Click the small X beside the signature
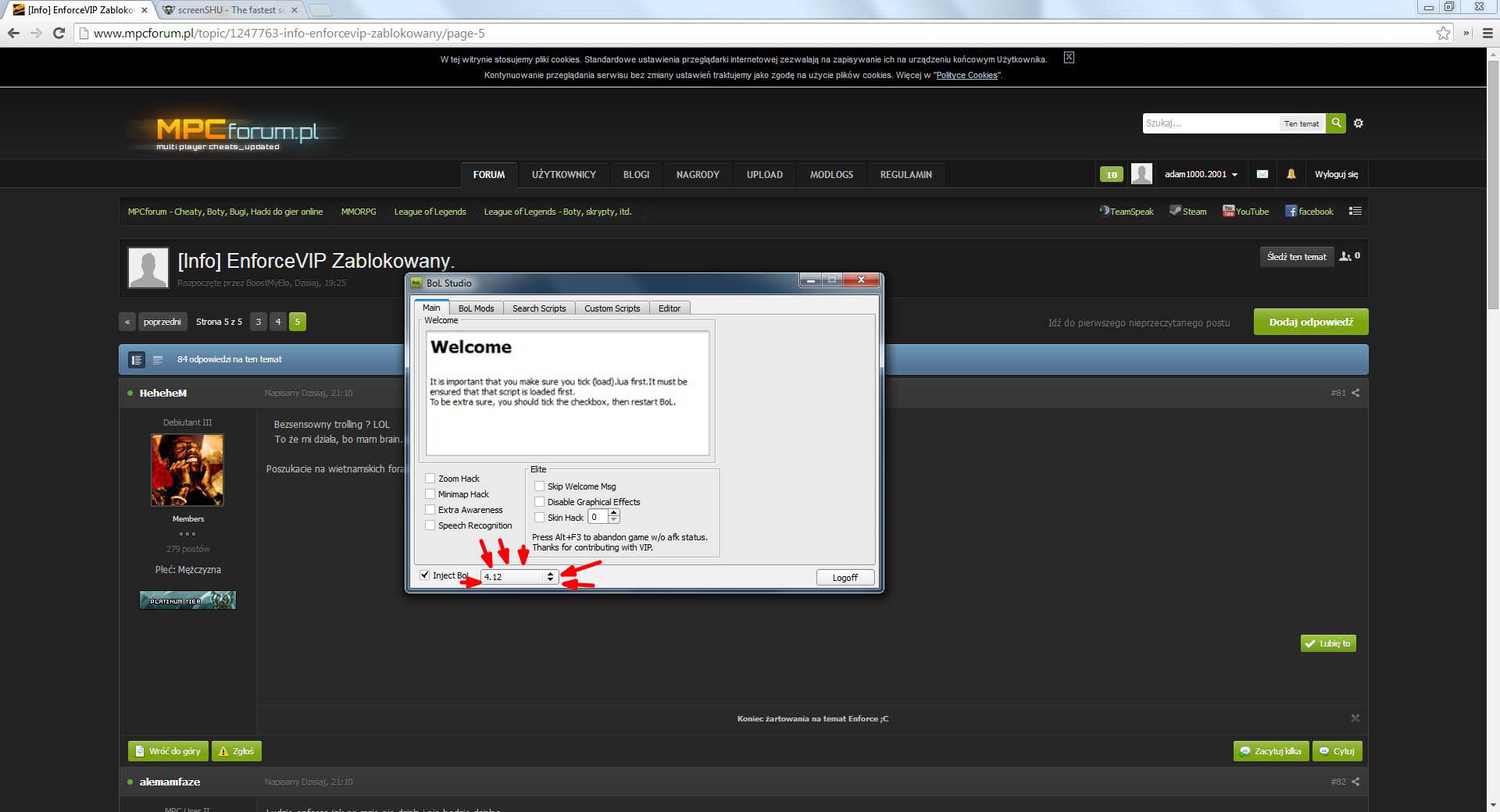Image resolution: width=1500 pixels, height=812 pixels. tap(1355, 718)
